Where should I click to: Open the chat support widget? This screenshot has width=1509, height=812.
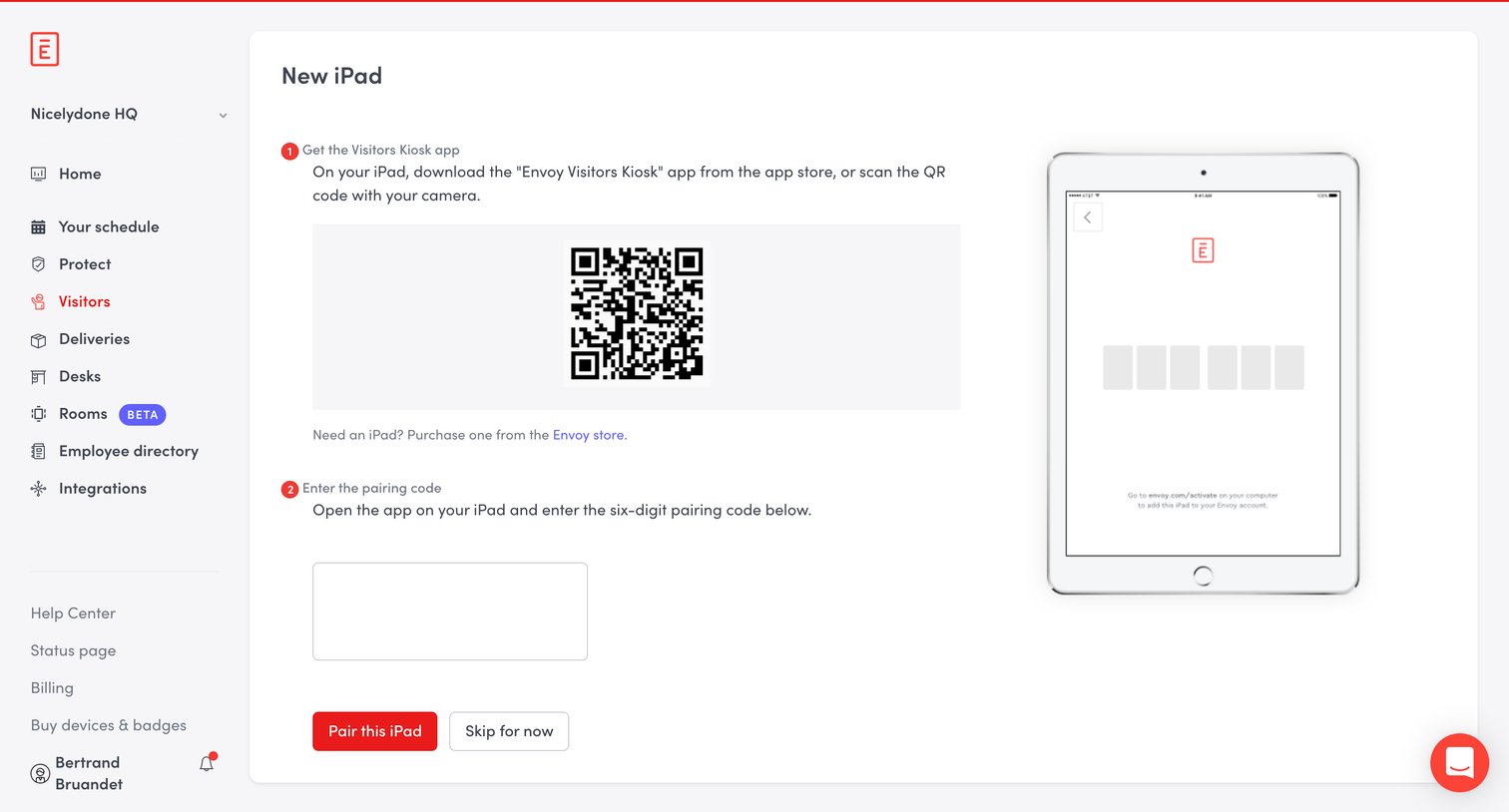click(1459, 763)
